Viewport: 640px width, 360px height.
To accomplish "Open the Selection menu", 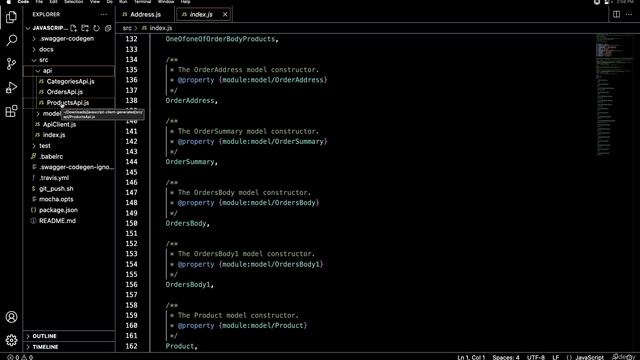I will click(73, 2).
